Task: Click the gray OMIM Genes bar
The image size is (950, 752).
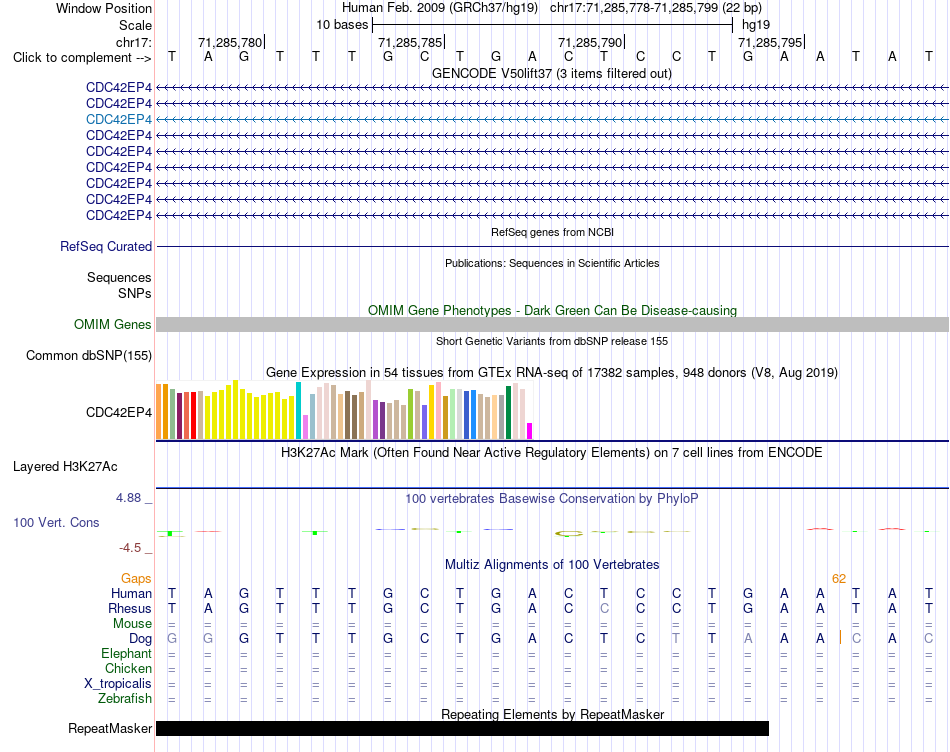Action: point(552,325)
